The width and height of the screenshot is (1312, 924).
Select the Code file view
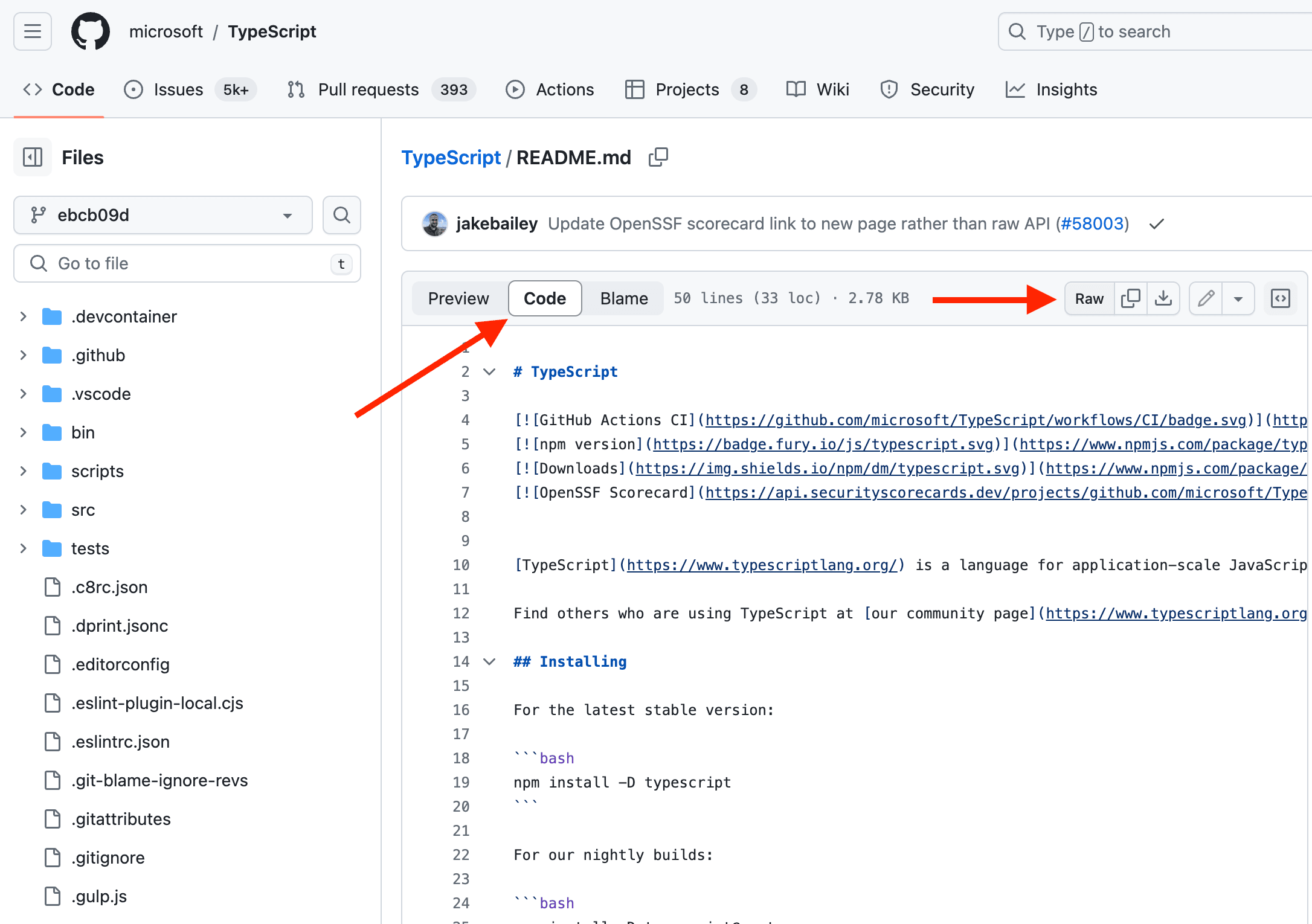(545, 298)
